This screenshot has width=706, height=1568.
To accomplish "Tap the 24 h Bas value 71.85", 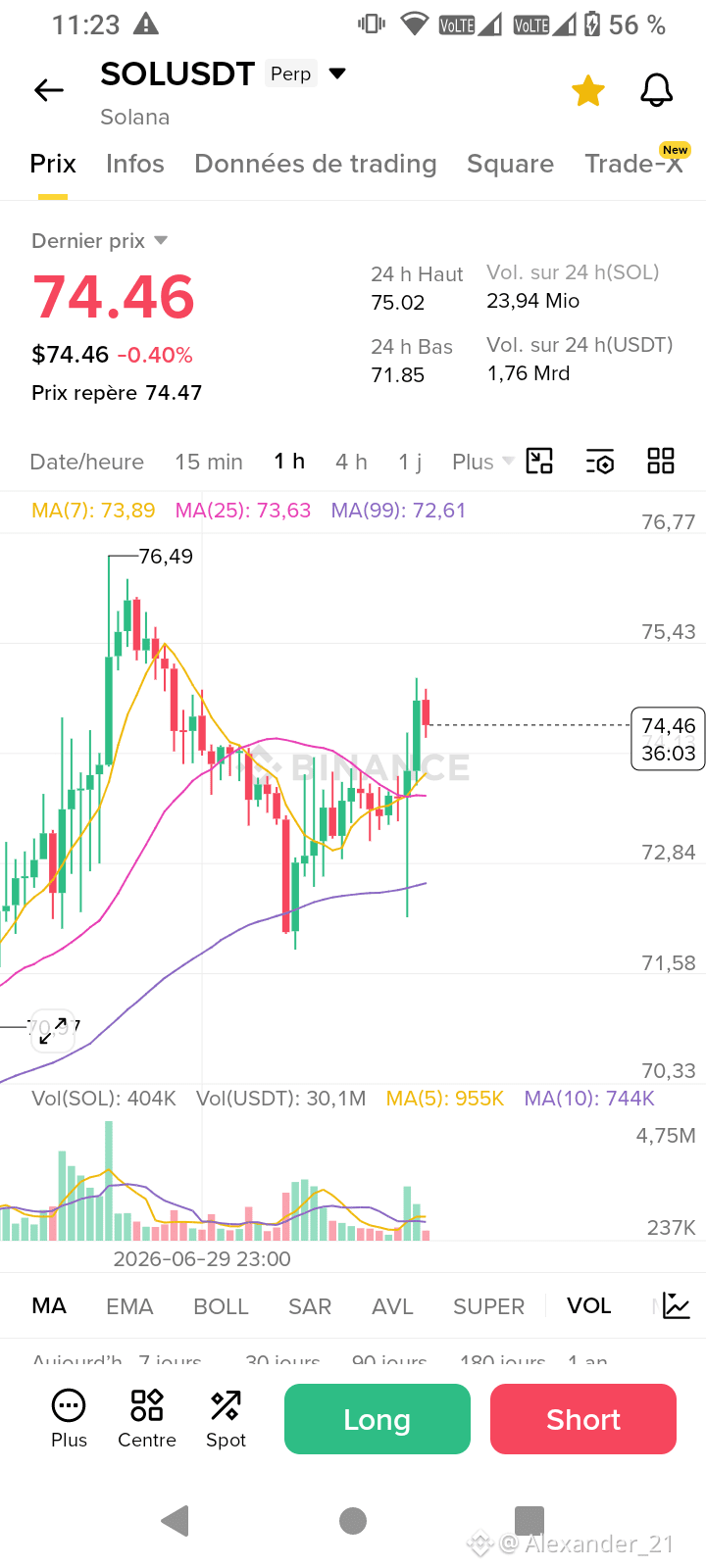I will click(x=398, y=375).
